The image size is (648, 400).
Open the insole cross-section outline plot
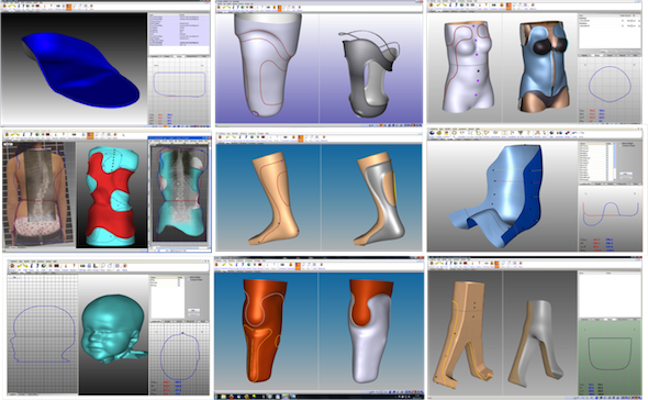[179, 84]
